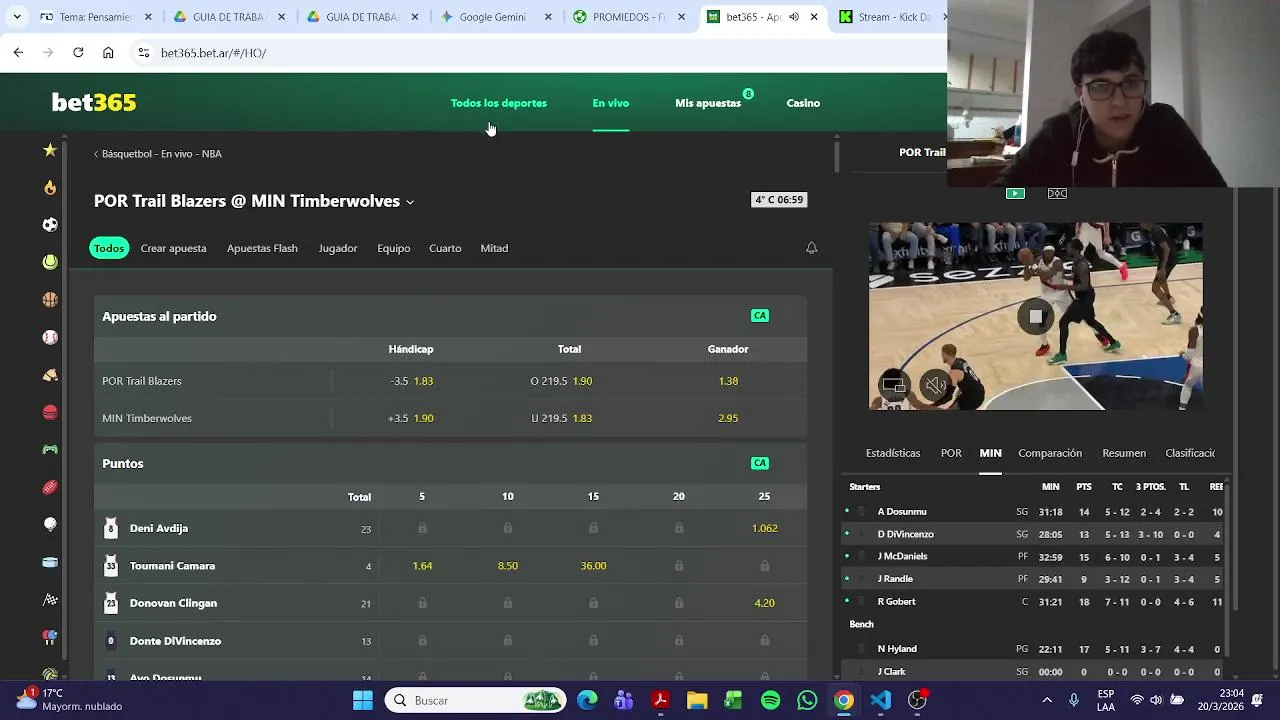
Task: Select the table tennis paddles icon
Action: point(50,637)
